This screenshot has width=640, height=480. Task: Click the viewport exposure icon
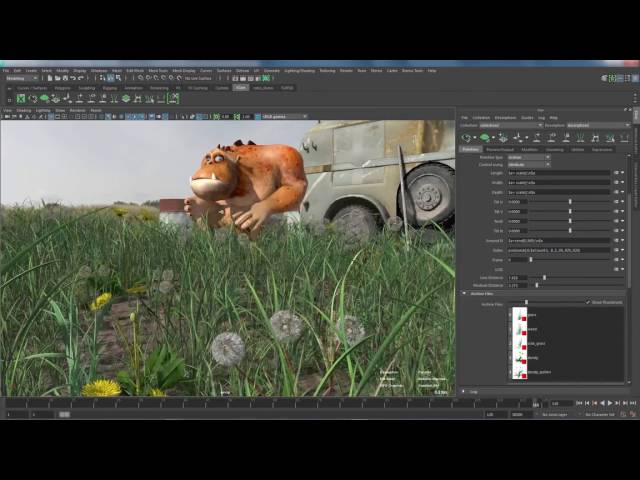(x=216, y=117)
